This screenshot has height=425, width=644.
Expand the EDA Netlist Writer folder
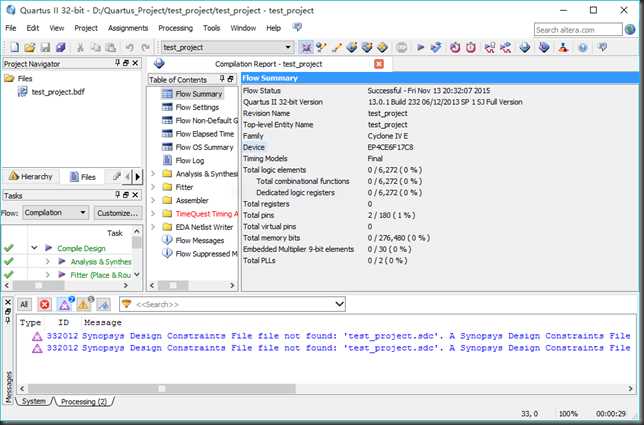pos(153,227)
